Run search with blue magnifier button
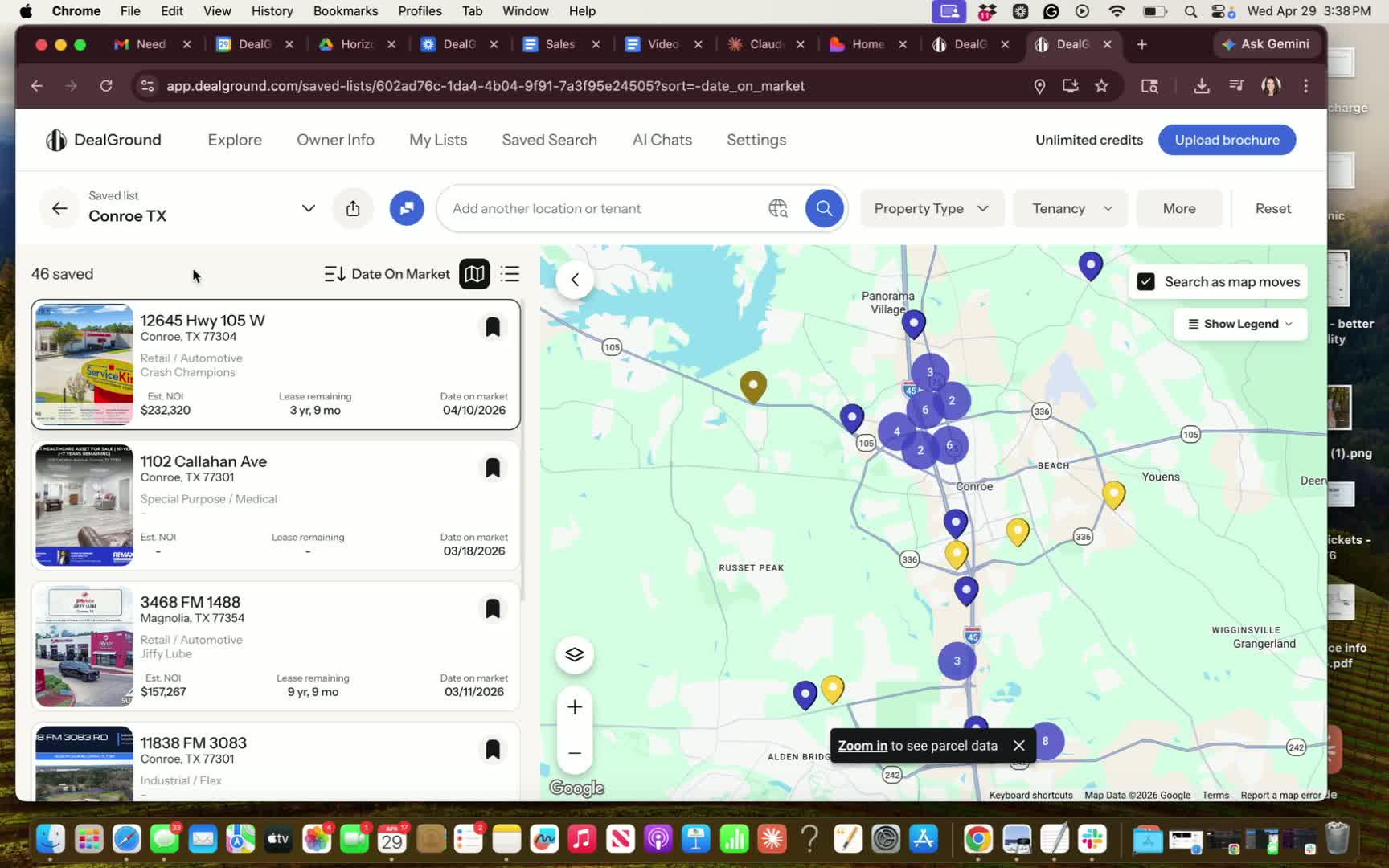The image size is (1389, 868). (824, 208)
